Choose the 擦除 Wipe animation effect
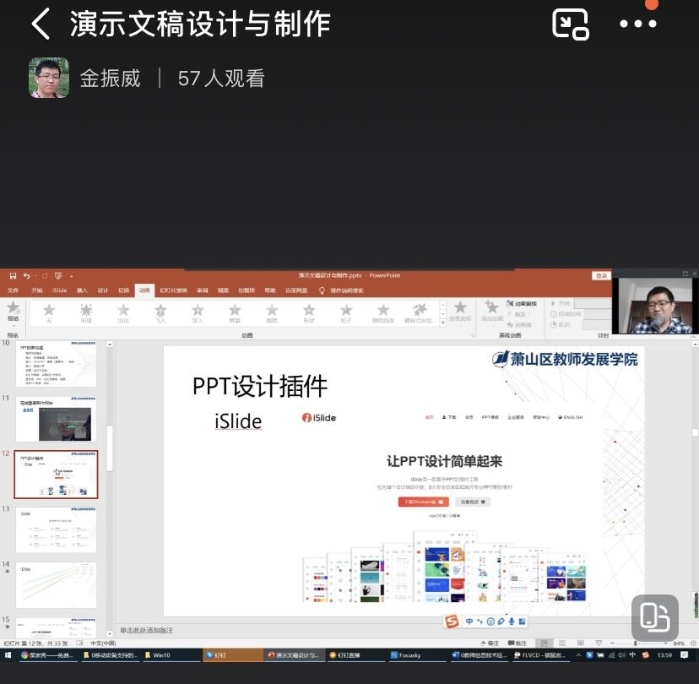Viewport: 699px width, 684px height. pos(272,313)
